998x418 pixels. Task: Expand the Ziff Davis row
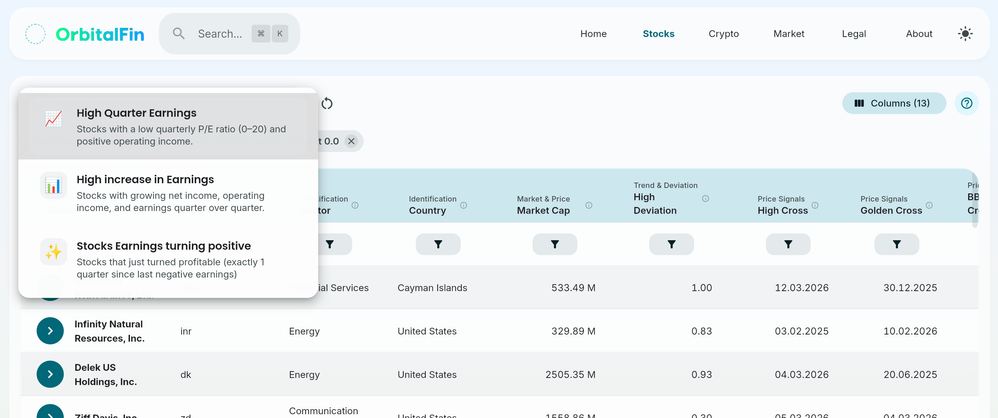click(50, 412)
